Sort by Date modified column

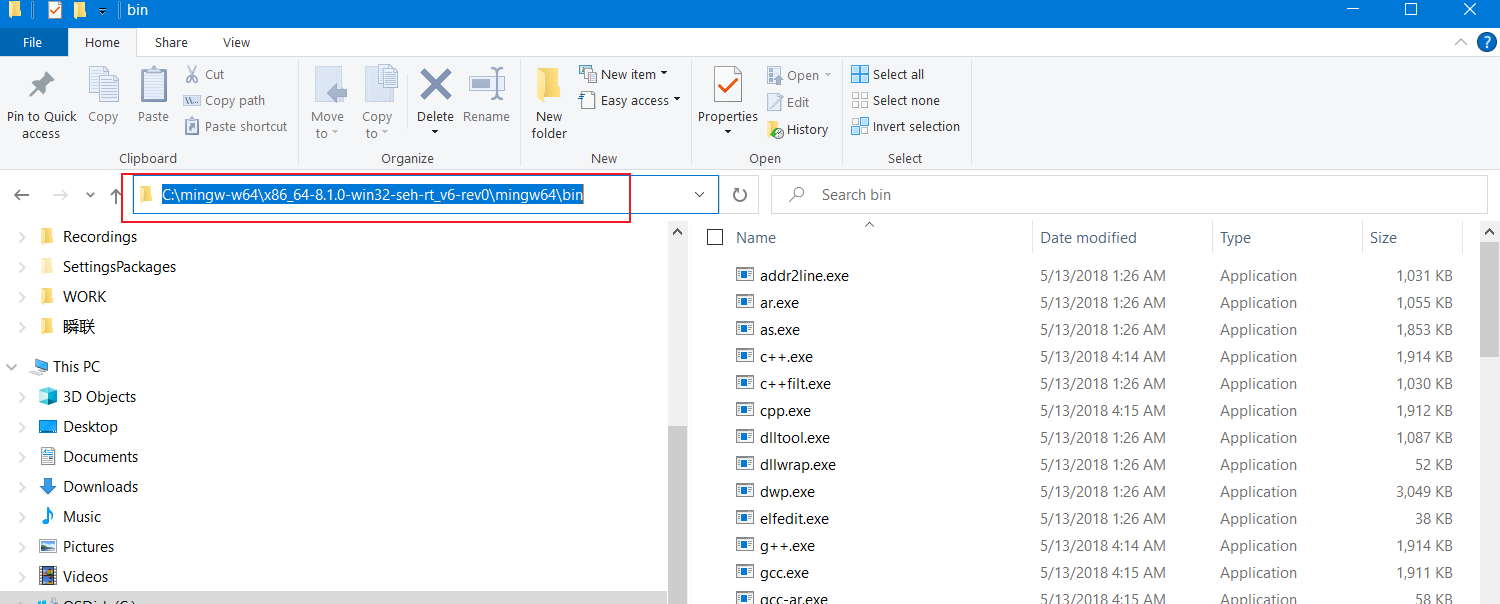tap(1088, 237)
